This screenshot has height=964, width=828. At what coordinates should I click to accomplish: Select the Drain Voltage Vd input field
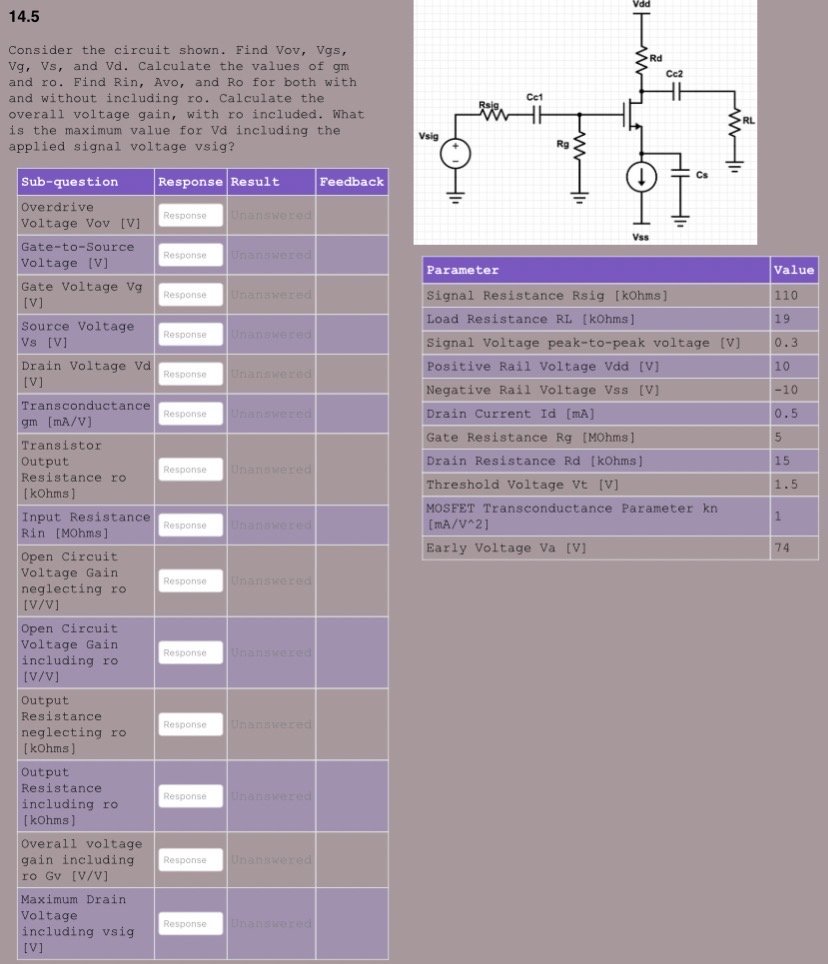[189, 373]
